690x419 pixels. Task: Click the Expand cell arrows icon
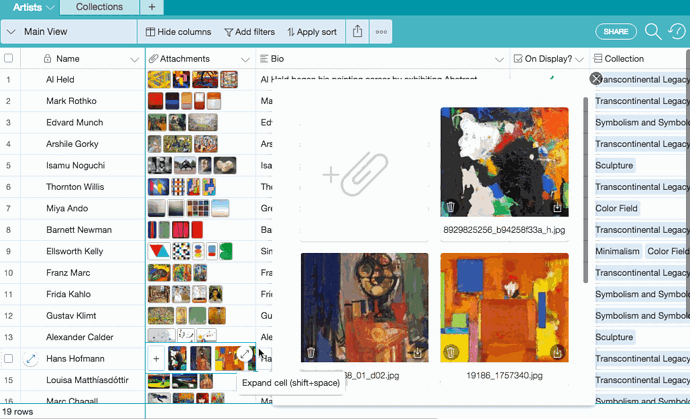coord(245,354)
